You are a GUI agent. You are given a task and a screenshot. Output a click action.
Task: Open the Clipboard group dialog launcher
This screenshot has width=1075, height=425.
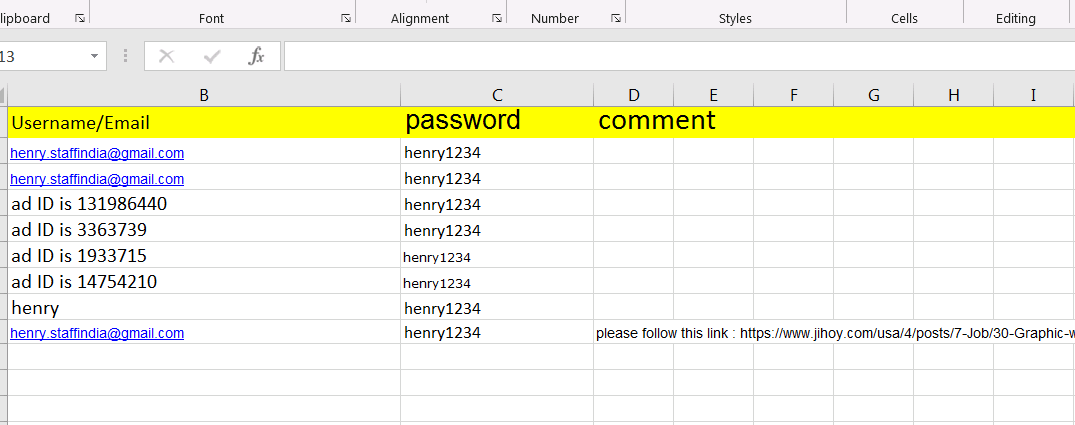click(78, 19)
